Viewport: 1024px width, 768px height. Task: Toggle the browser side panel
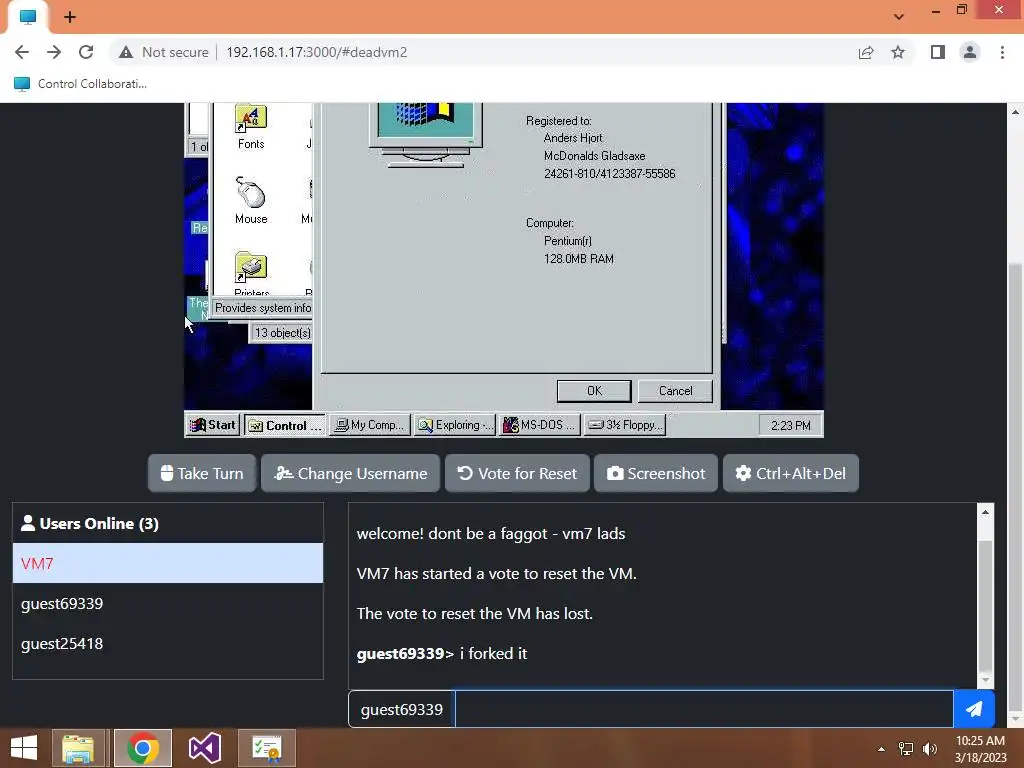938,52
